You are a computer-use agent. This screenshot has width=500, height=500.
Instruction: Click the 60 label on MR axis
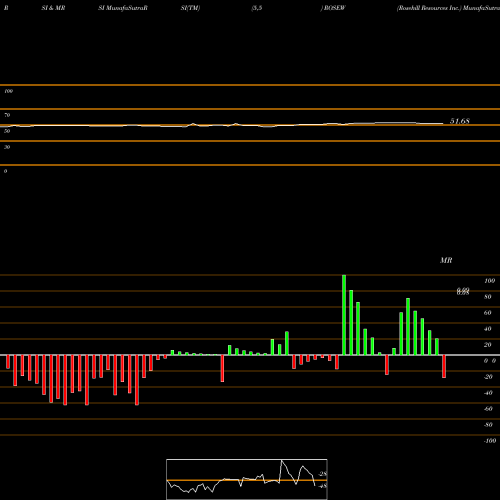click(x=488, y=313)
